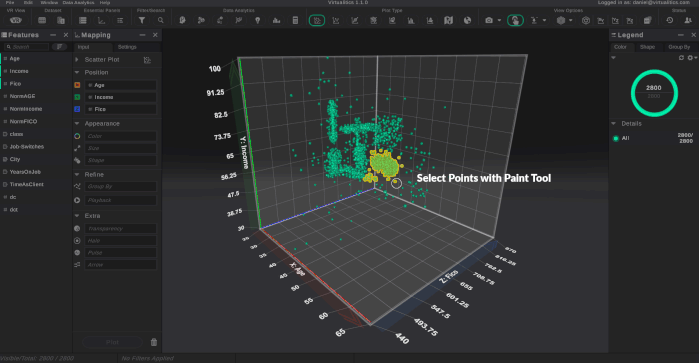The image size is (699, 363).
Task: Click the cube icon in View Options
Action: (561, 20)
